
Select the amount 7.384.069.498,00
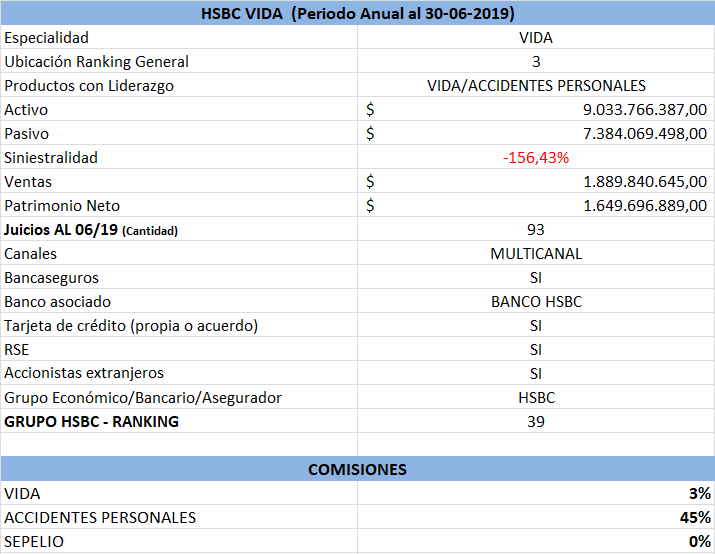[x=645, y=134]
